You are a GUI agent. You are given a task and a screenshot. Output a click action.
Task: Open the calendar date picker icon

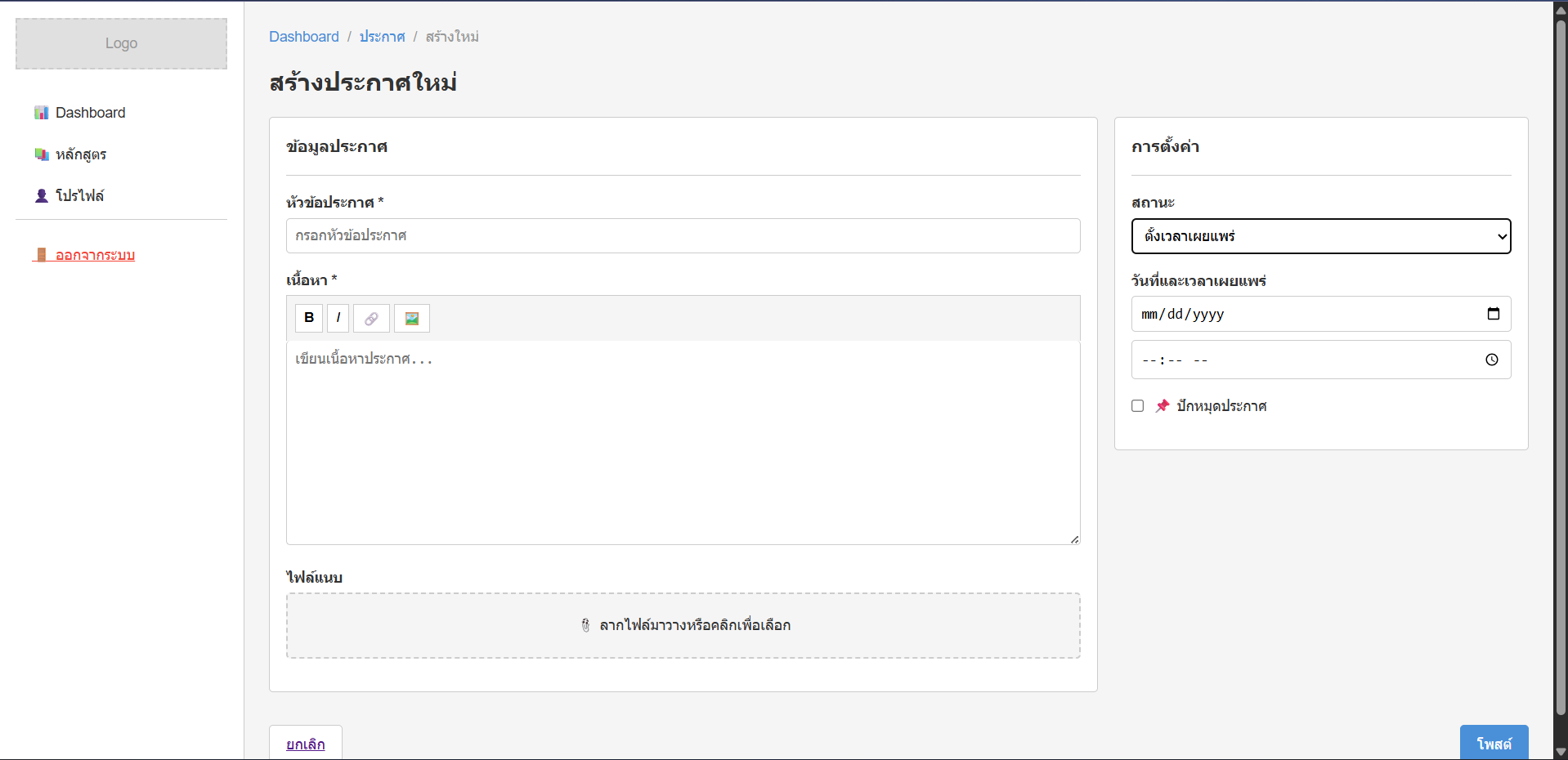[1493, 314]
